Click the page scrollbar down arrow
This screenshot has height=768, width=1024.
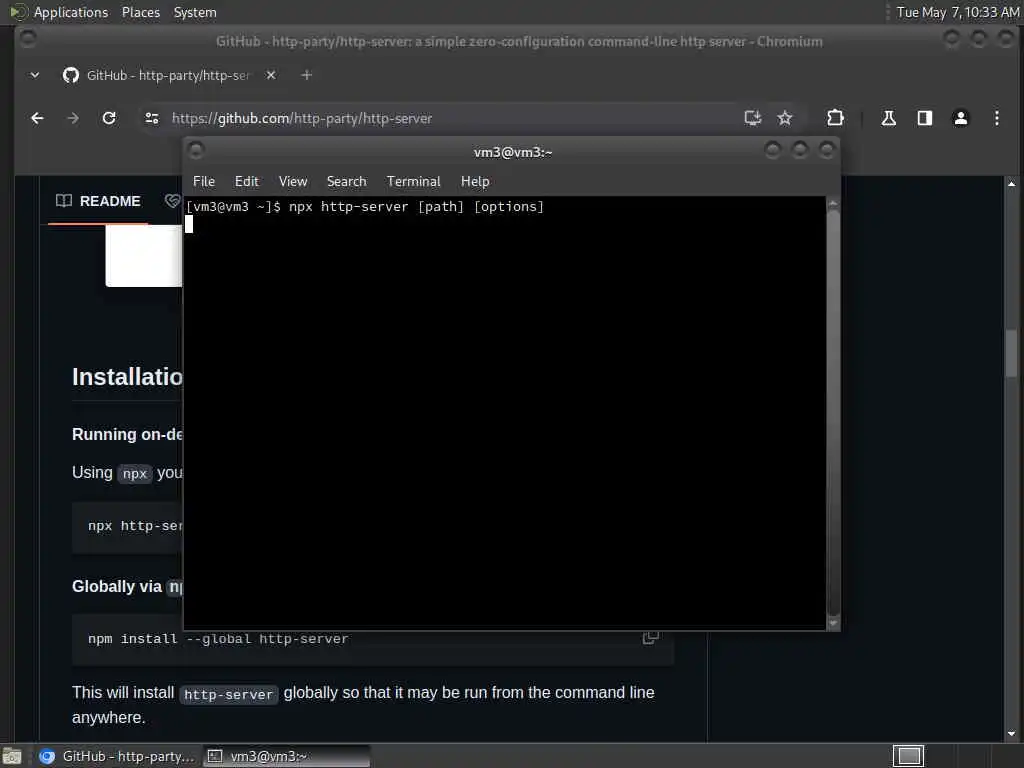1011,733
